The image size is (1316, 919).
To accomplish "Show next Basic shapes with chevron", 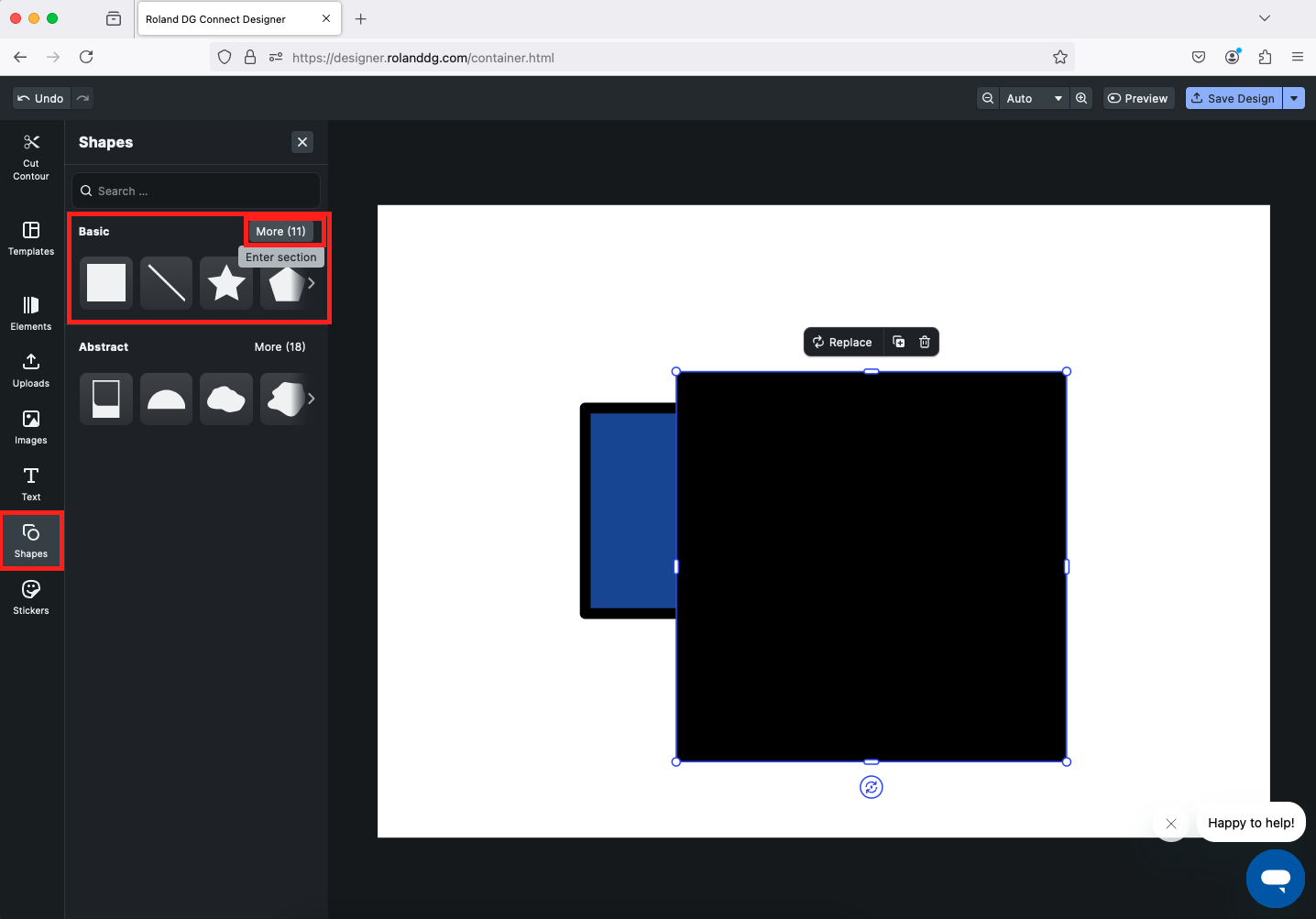I will click(312, 283).
